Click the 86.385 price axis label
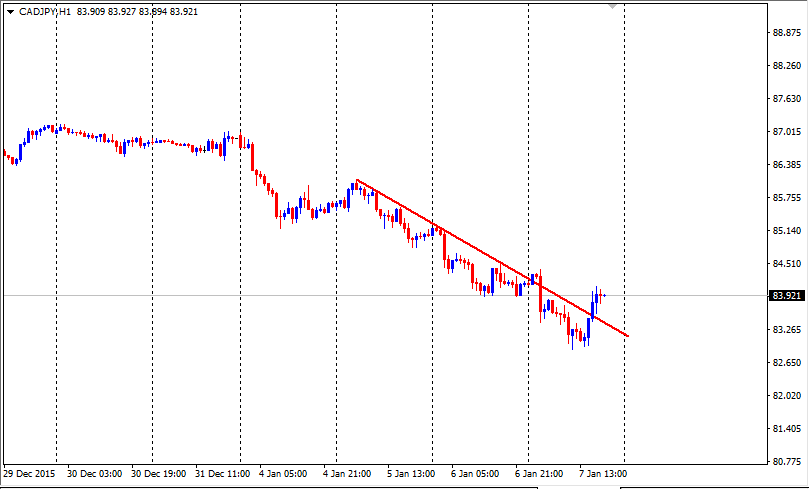The width and height of the screenshot is (809, 489). pos(787,165)
